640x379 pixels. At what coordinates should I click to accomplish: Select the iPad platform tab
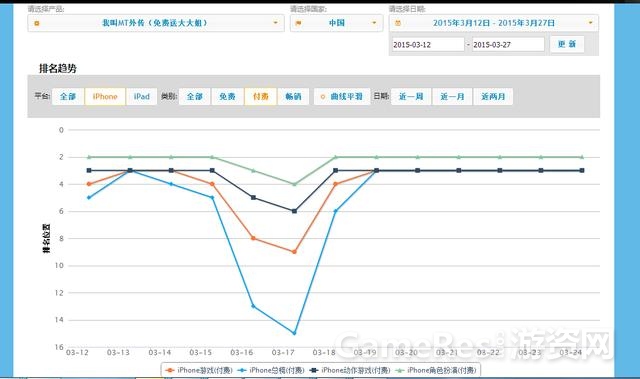[141, 97]
